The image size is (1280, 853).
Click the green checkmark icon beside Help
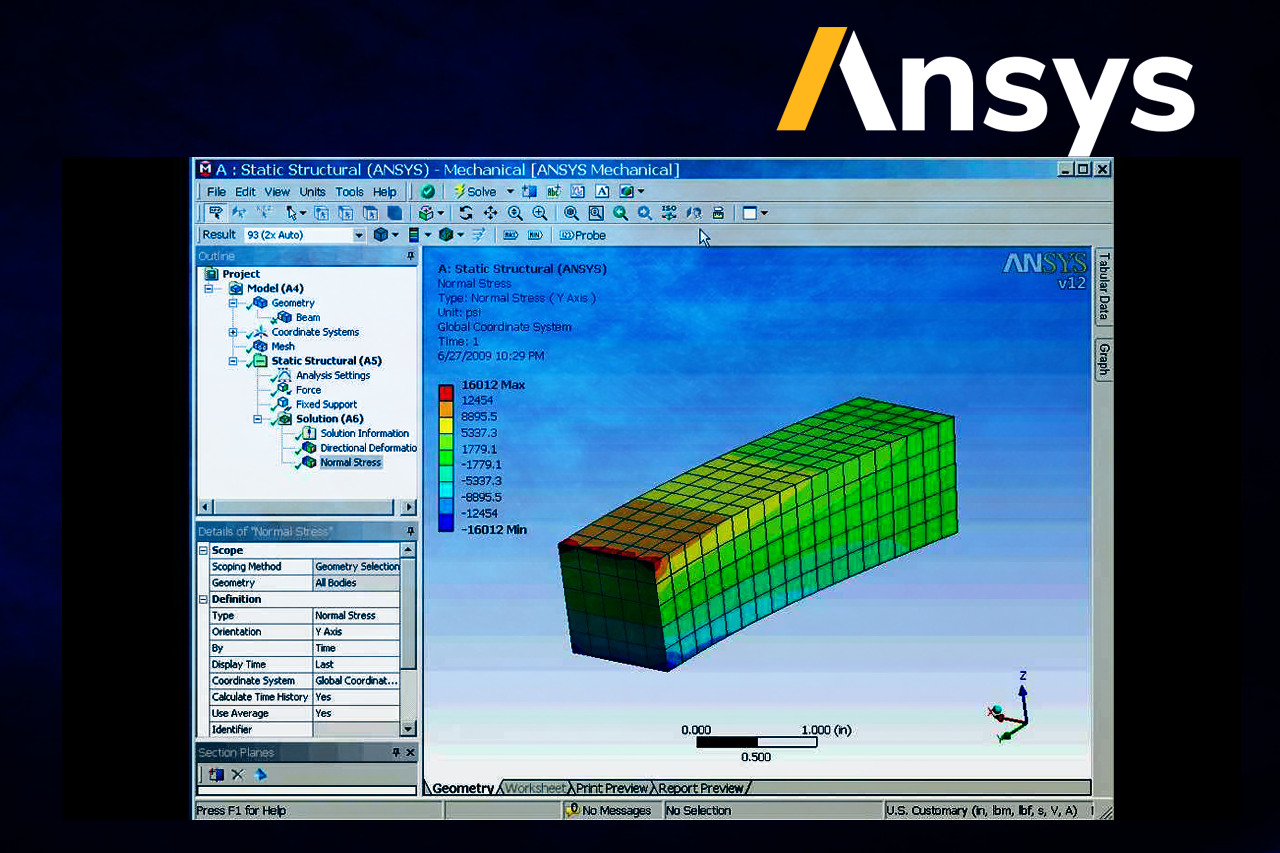click(428, 191)
